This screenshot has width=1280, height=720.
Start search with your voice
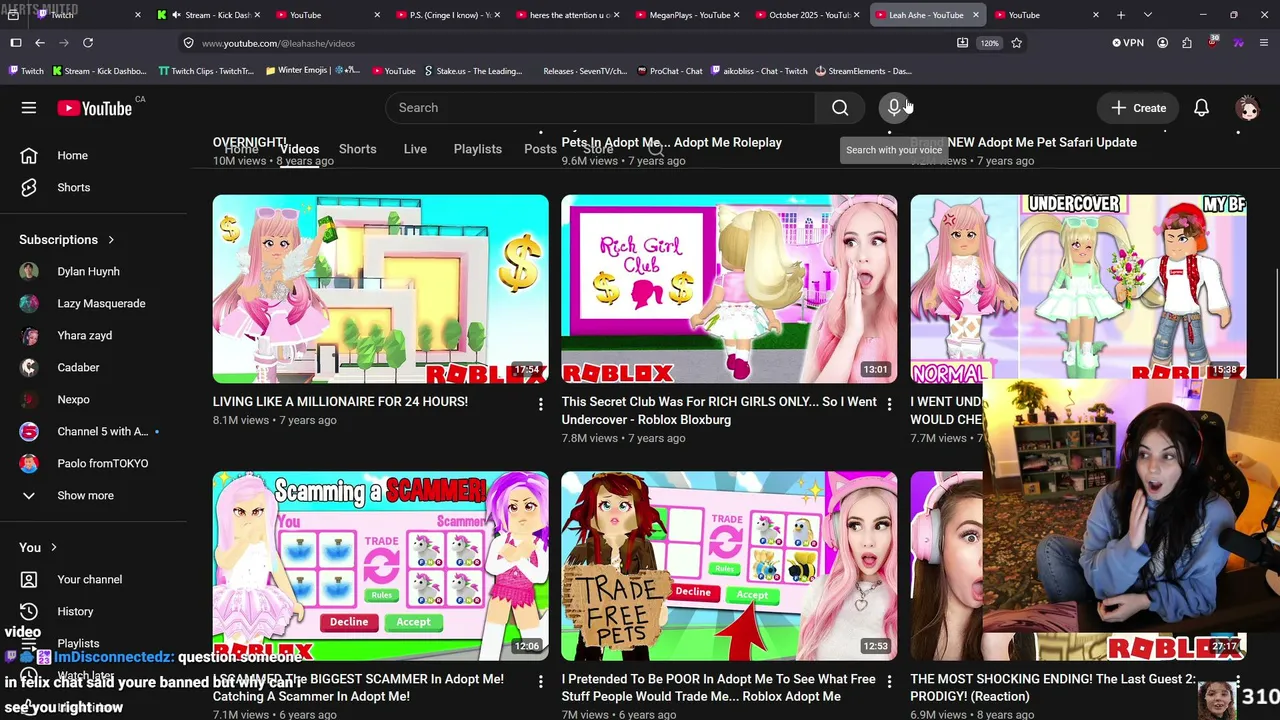(x=894, y=108)
